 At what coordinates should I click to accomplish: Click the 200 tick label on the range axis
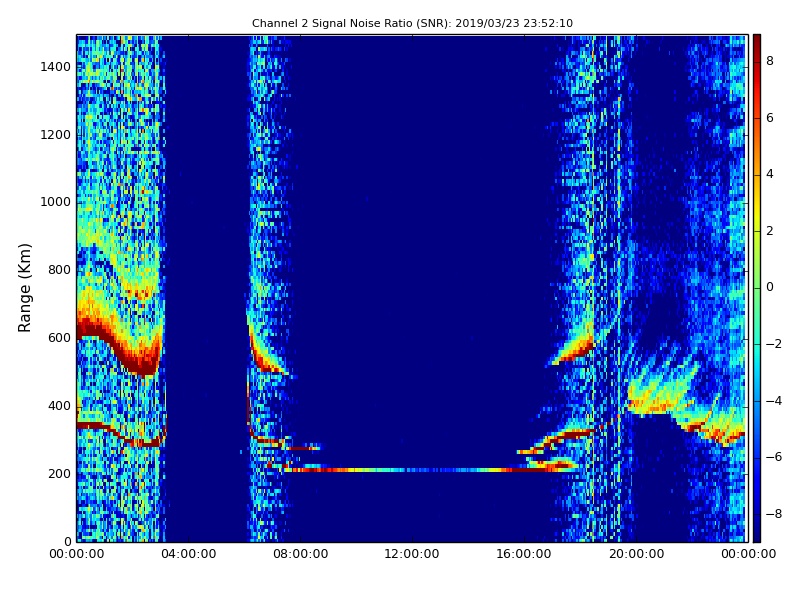pyautogui.click(x=59, y=473)
